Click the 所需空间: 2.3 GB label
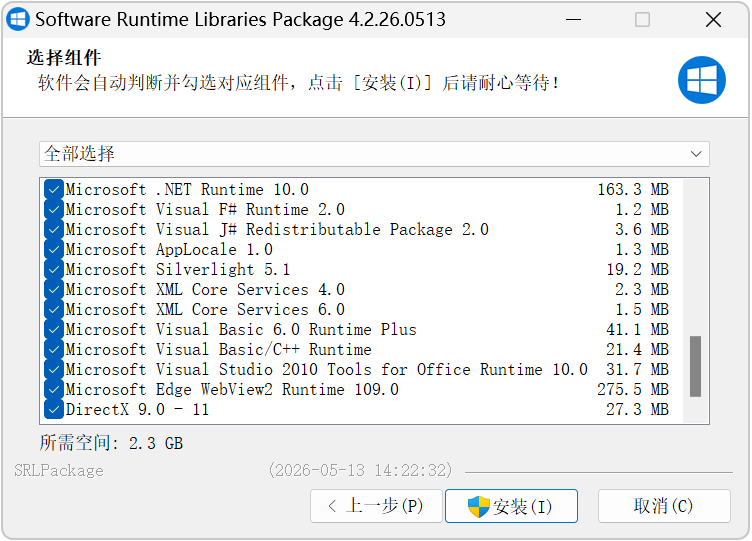 click(111, 443)
